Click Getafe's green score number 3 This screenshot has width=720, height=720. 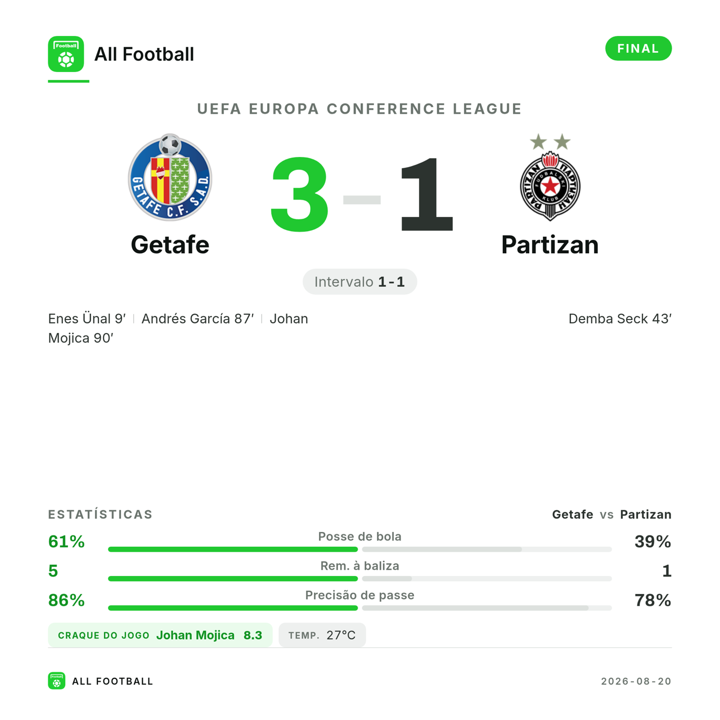tap(299, 194)
